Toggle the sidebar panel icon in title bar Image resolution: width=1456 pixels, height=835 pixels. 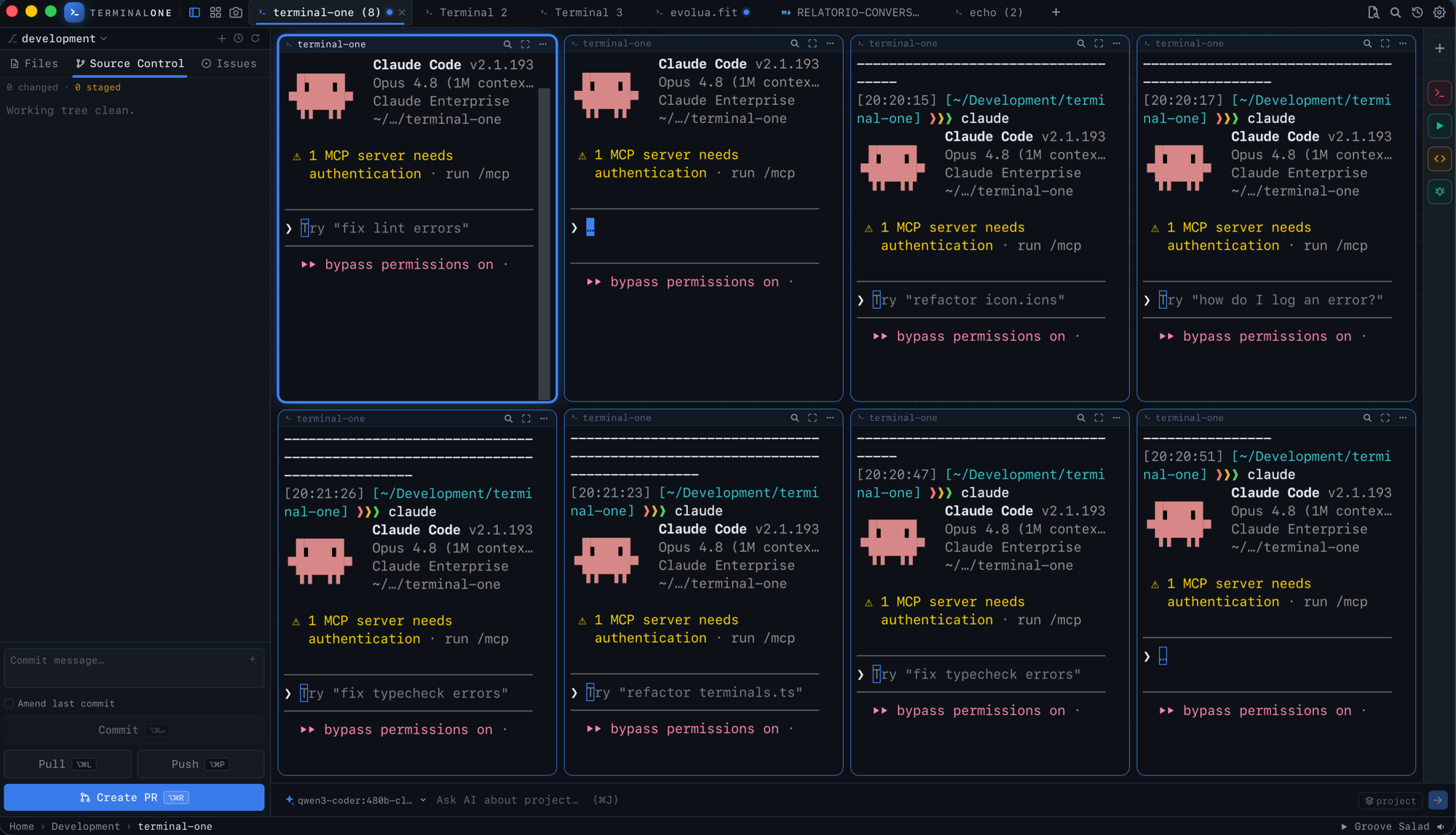(x=194, y=12)
